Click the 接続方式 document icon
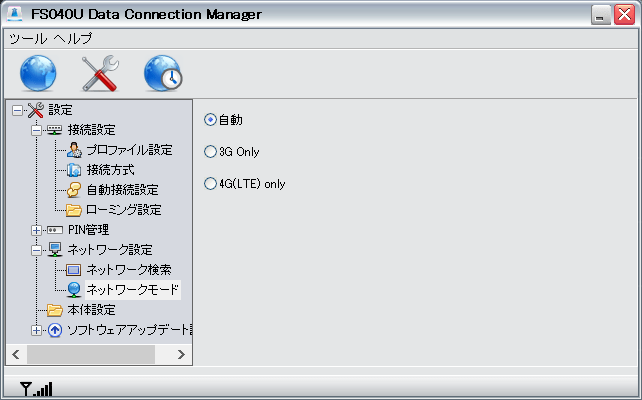The width and height of the screenshot is (642, 400). pos(74,170)
